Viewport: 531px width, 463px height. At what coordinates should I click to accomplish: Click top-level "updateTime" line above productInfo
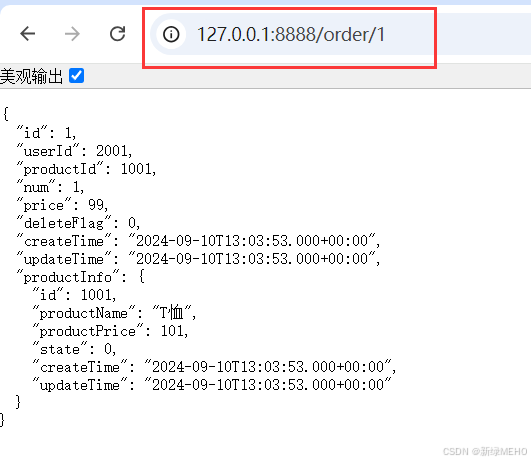pos(198,259)
